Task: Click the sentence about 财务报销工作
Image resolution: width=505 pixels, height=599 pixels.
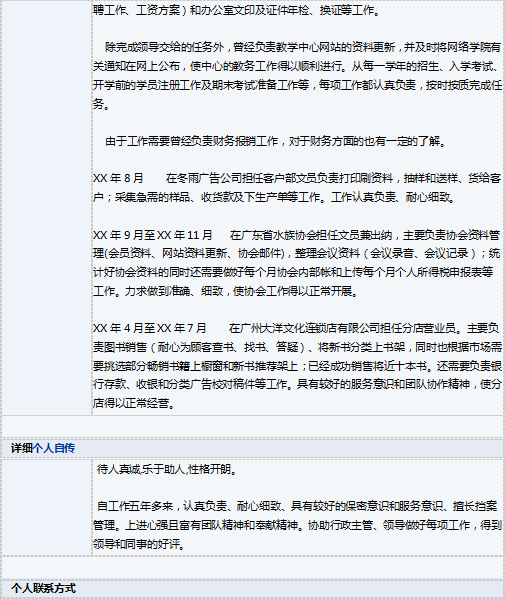Action: click(x=275, y=141)
